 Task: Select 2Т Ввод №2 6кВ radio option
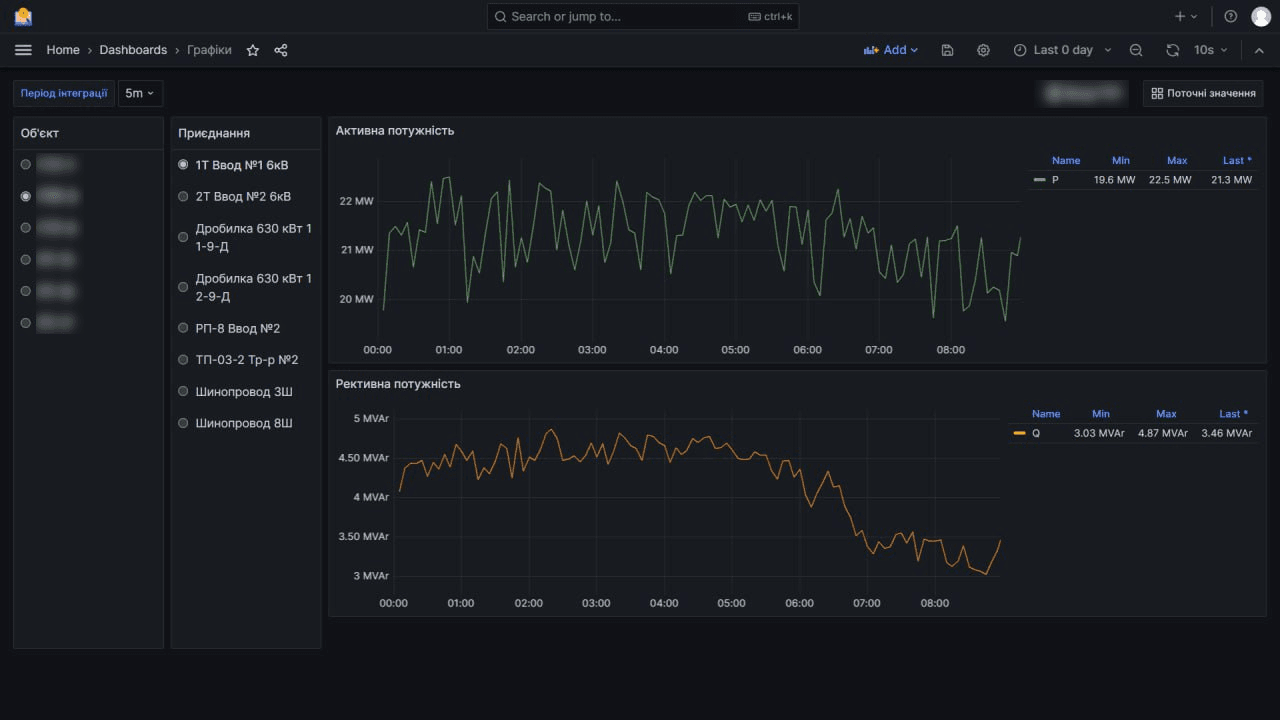click(183, 197)
